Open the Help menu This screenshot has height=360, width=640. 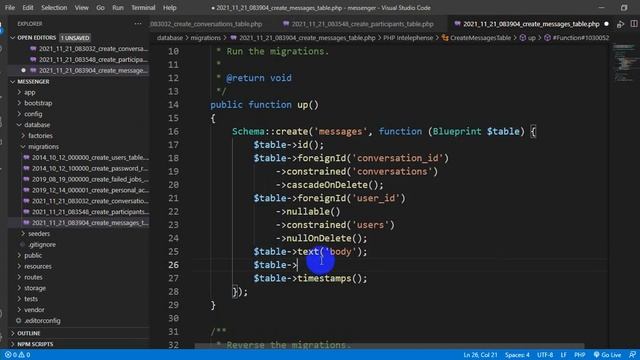(x=169, y=7)
